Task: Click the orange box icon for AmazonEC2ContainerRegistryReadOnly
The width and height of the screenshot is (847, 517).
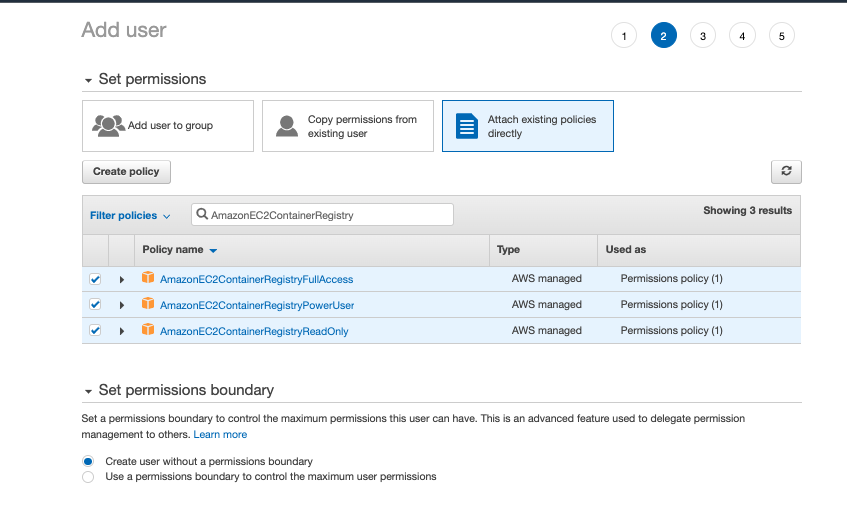Action: pyautogui.click(x=147, y=330)
